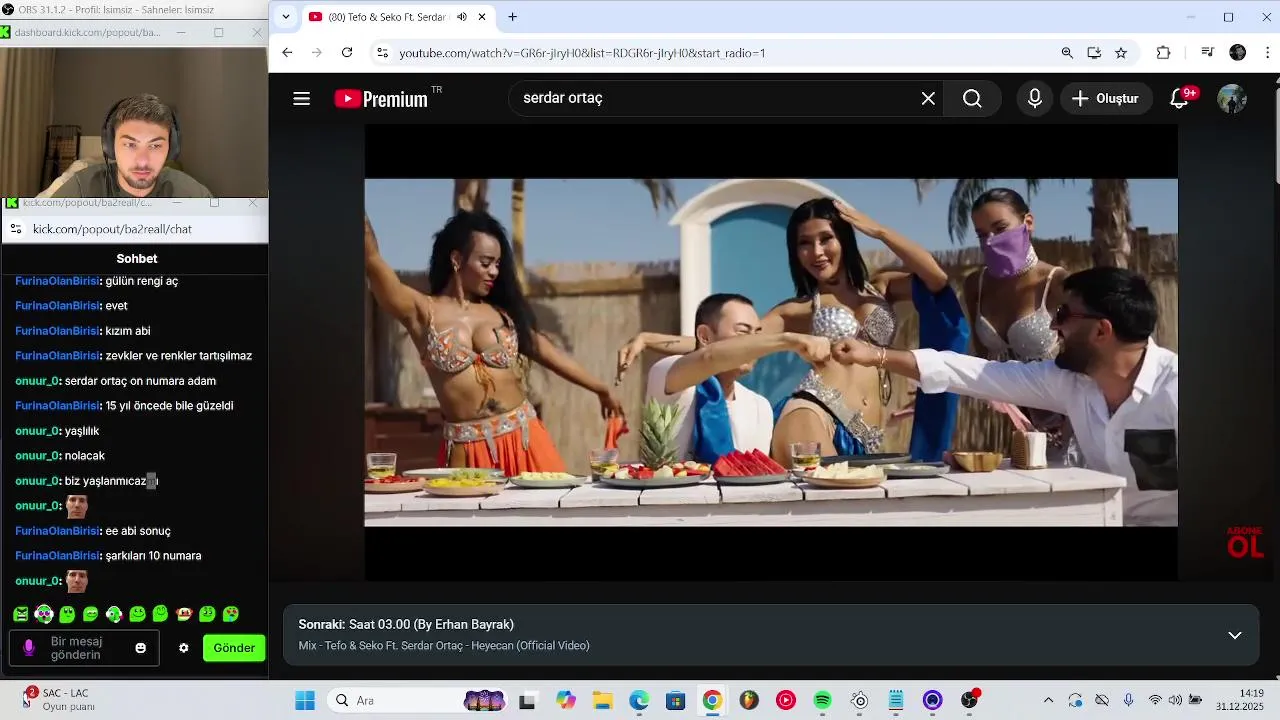Open Windows Start menu
1280x720 pixels.
[305, 700]
